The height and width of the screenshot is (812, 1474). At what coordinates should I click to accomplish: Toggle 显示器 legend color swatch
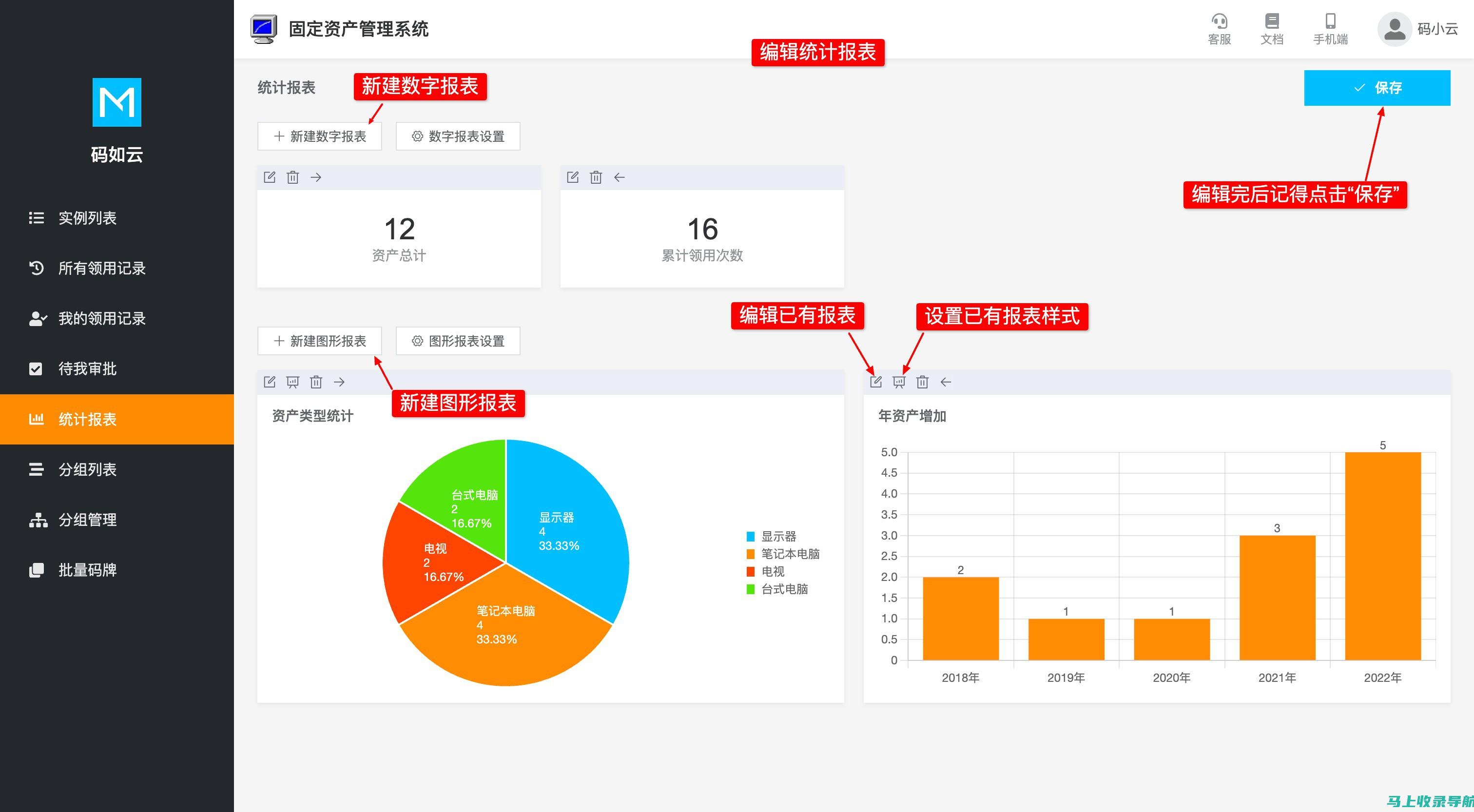click(751, 537)
